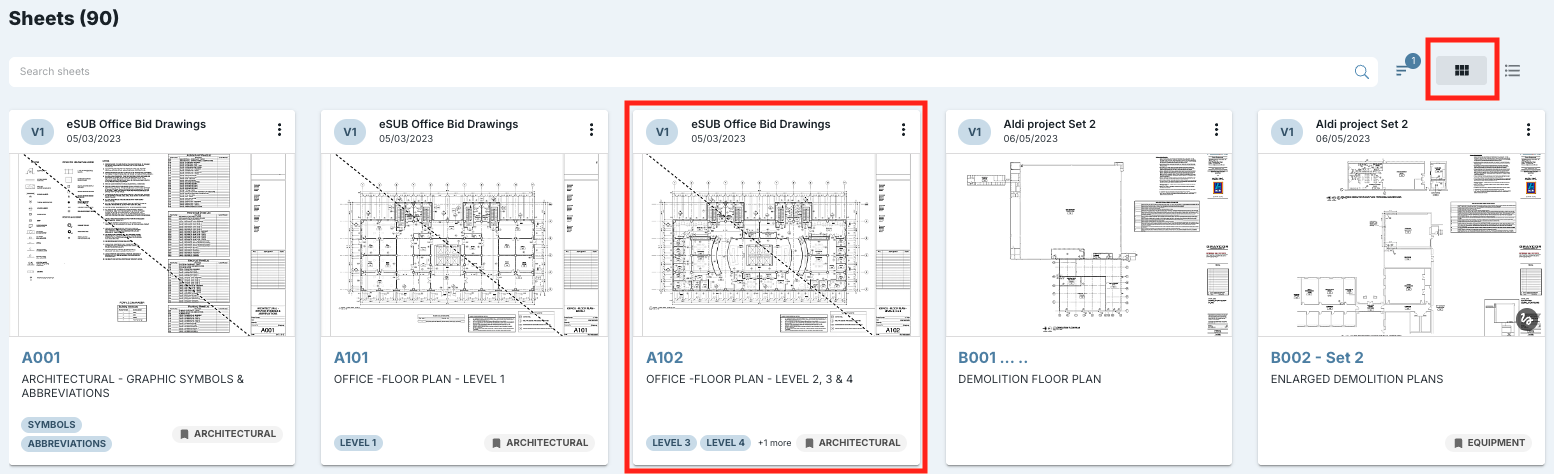Screen dimensions: 1554x474
Task: Select the SYMBOLS tag on A001
Action: pos(52,425)
